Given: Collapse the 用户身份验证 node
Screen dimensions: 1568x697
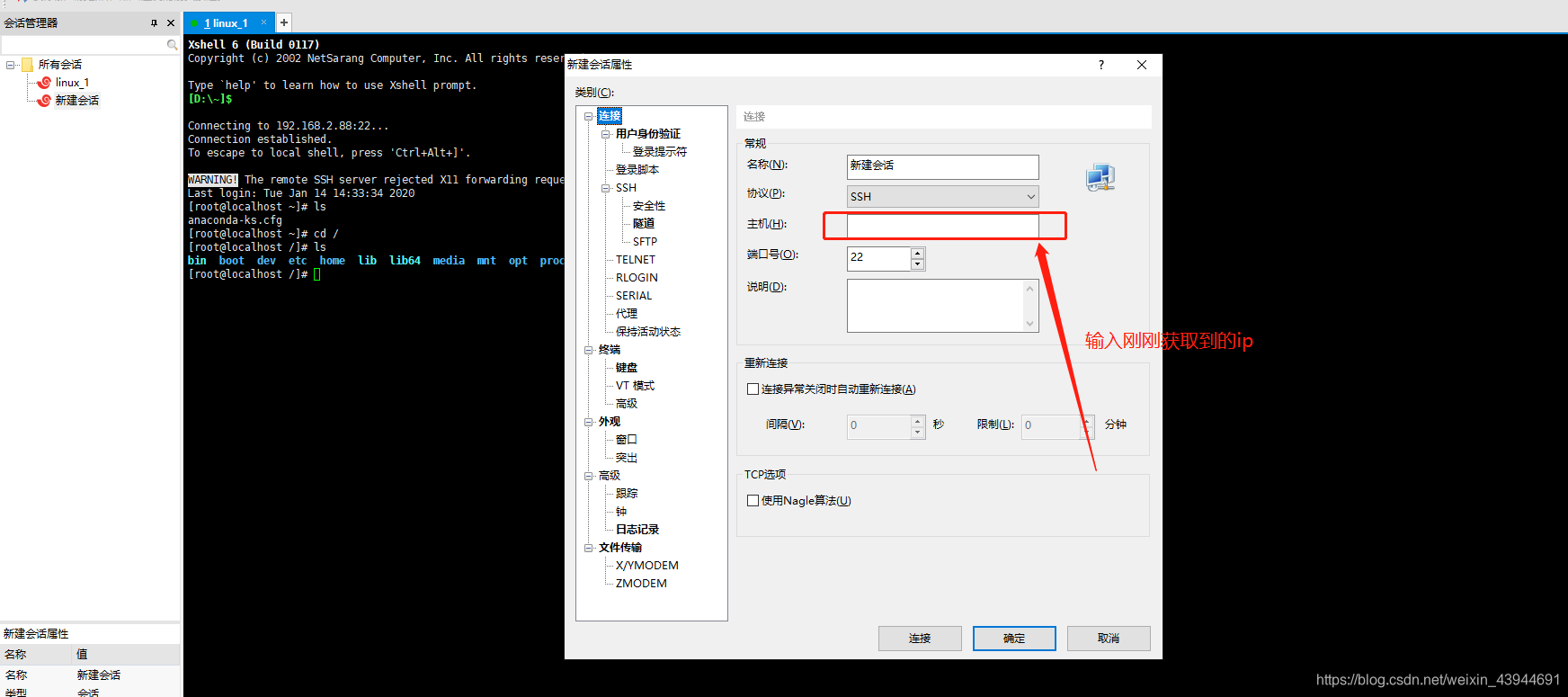Looking at the screenshot, I should (x=605, y=134).
